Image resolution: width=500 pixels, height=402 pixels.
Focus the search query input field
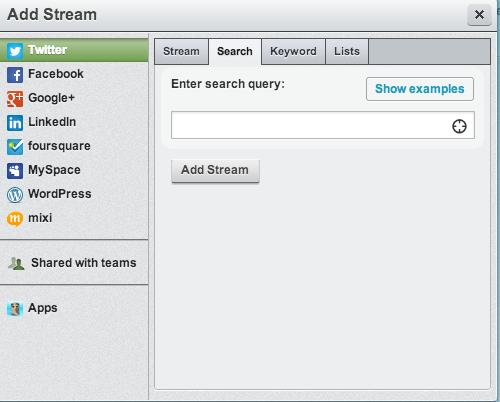tap(323, 125)
